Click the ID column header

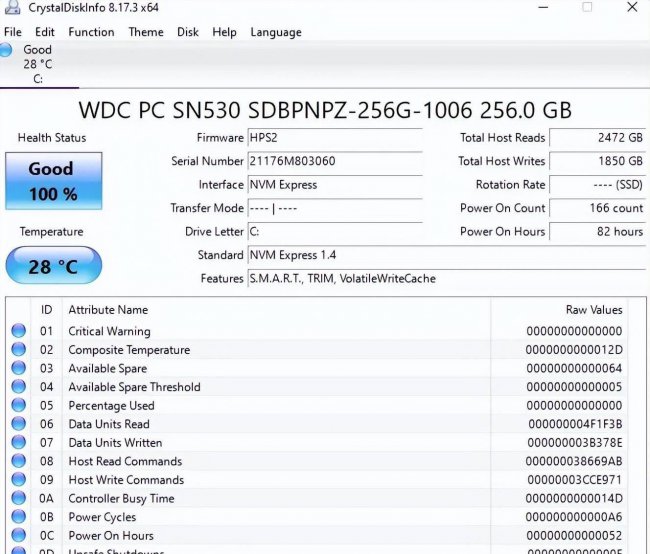click(x=46, y=310)
